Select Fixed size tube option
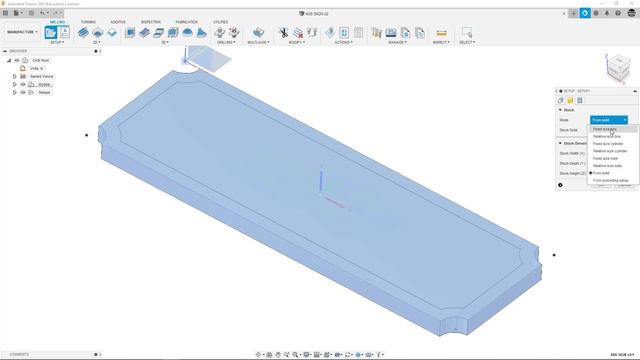The width and height of the screenshot is (640, 360). click(613, 158)
